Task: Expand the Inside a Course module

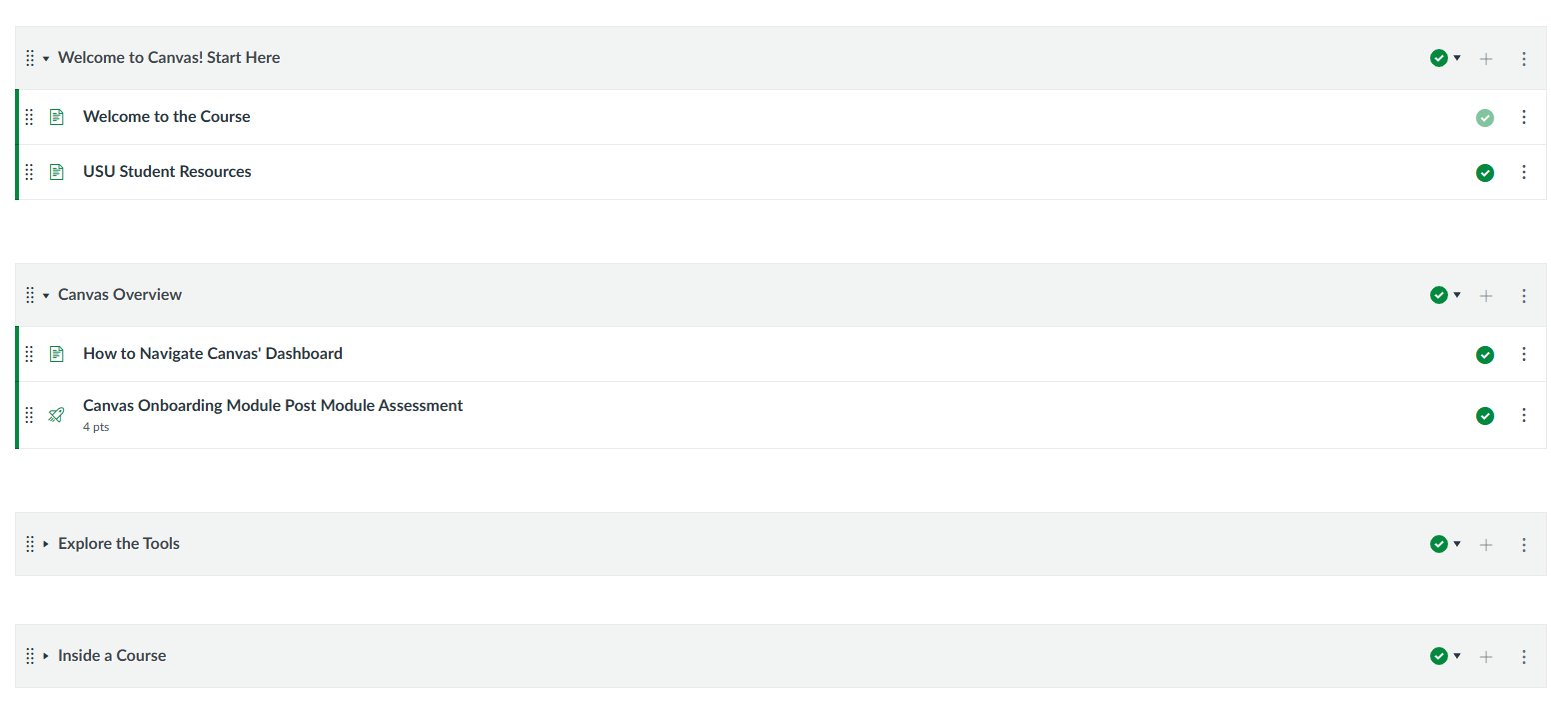Action: point(46,656)
